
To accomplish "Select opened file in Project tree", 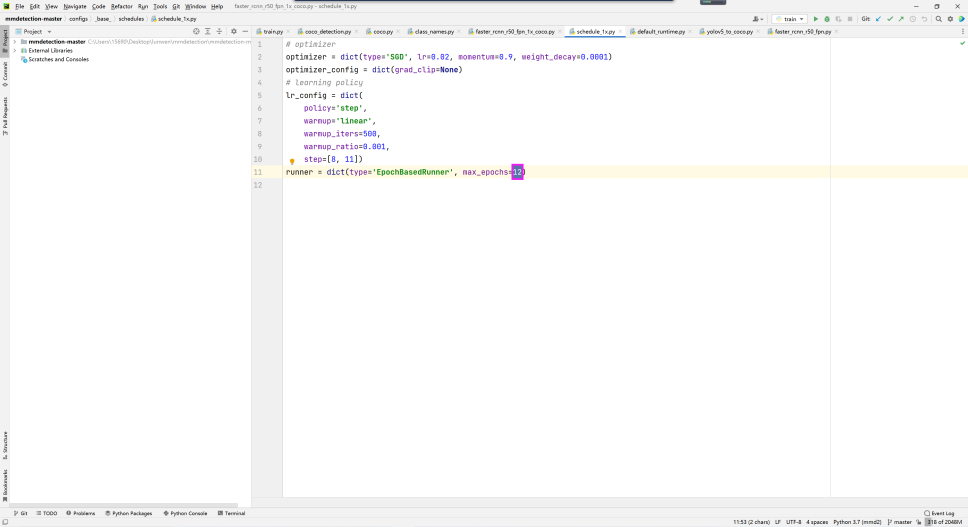I will 196,31.
